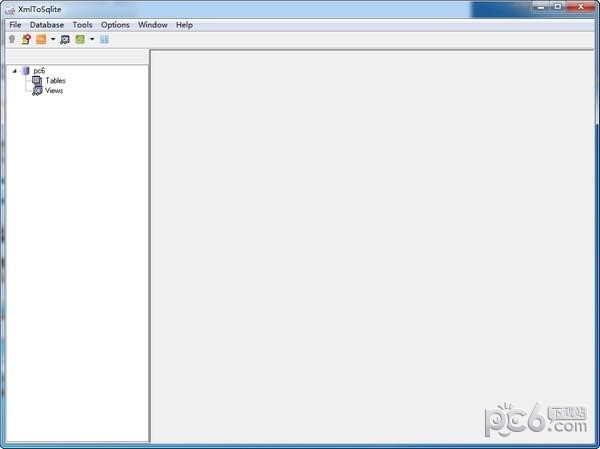This screenshot has height=449, width=600.
Task: Click the XmlToSqlite title bar app icon
Action: (x=10, y=10)
